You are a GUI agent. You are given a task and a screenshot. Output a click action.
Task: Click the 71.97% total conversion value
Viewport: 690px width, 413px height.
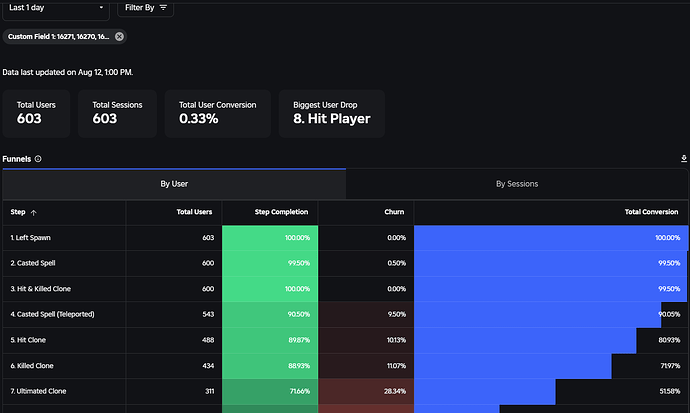pyautogui.click(x=670, y=366)
